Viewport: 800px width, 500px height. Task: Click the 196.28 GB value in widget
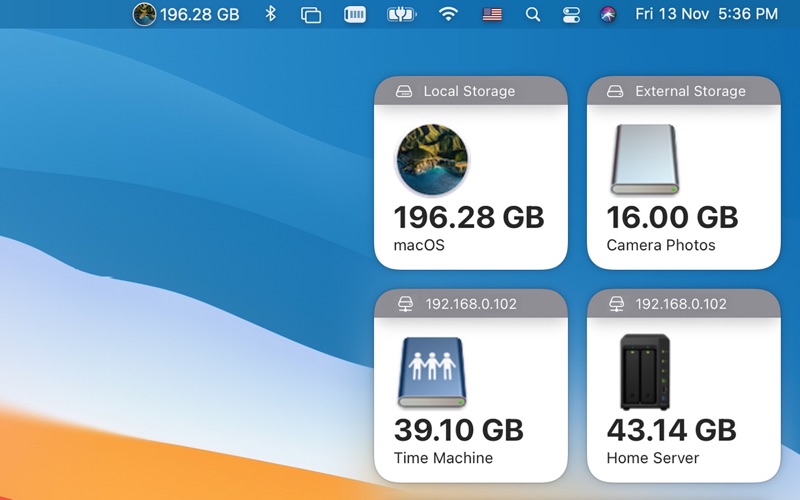coord(469,217)
